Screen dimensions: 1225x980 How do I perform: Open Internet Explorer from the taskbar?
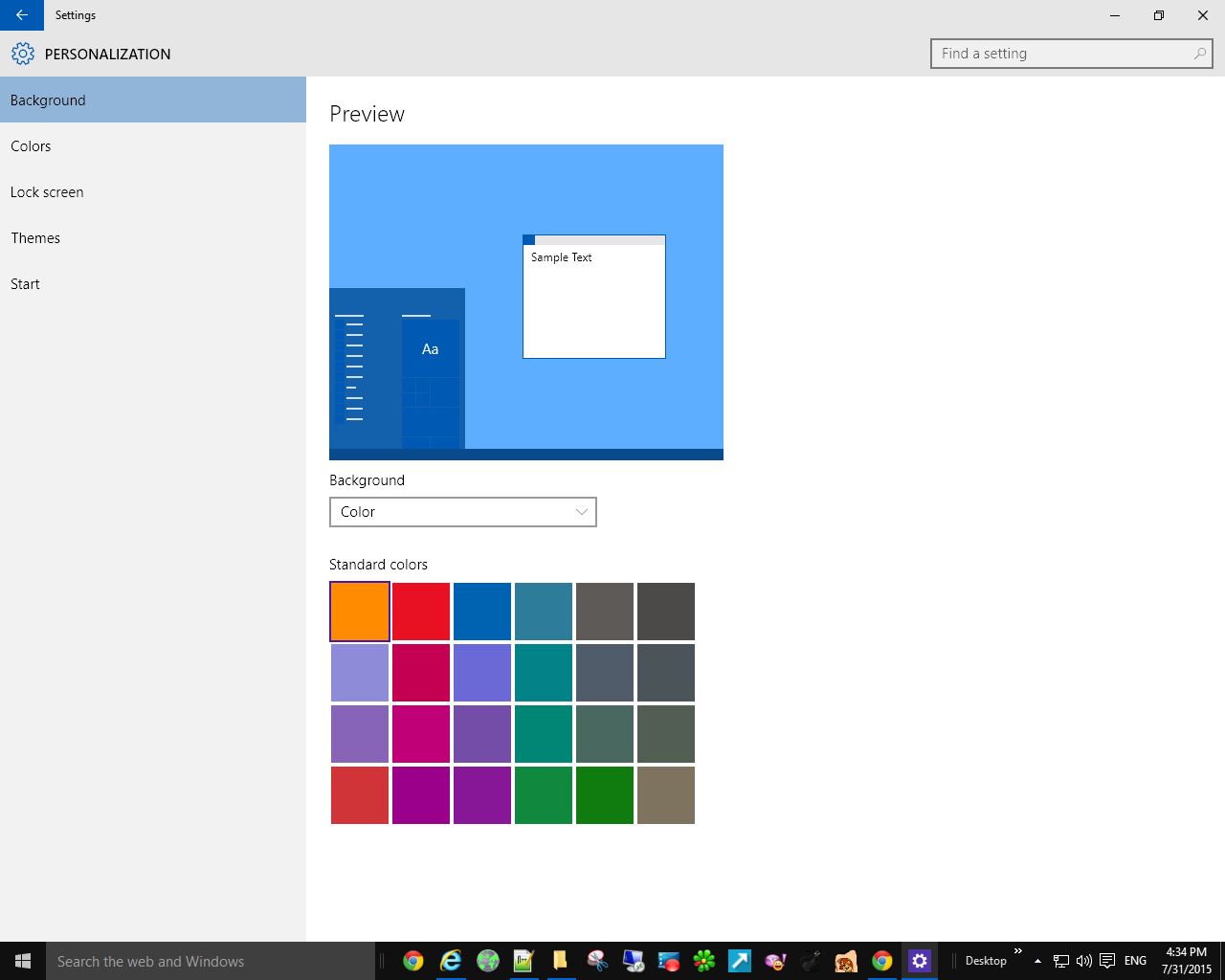(x=450, y=961)
